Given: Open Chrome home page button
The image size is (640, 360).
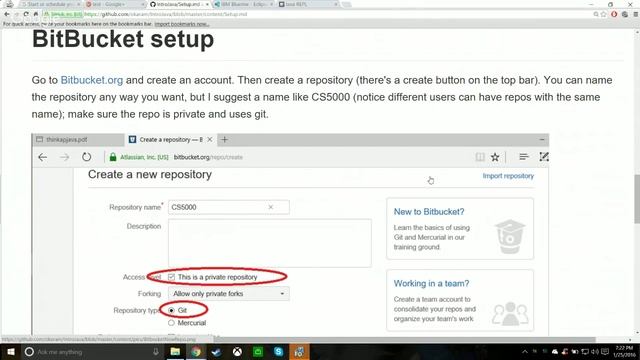Looking at the screenshot, I should coord(36,14).
